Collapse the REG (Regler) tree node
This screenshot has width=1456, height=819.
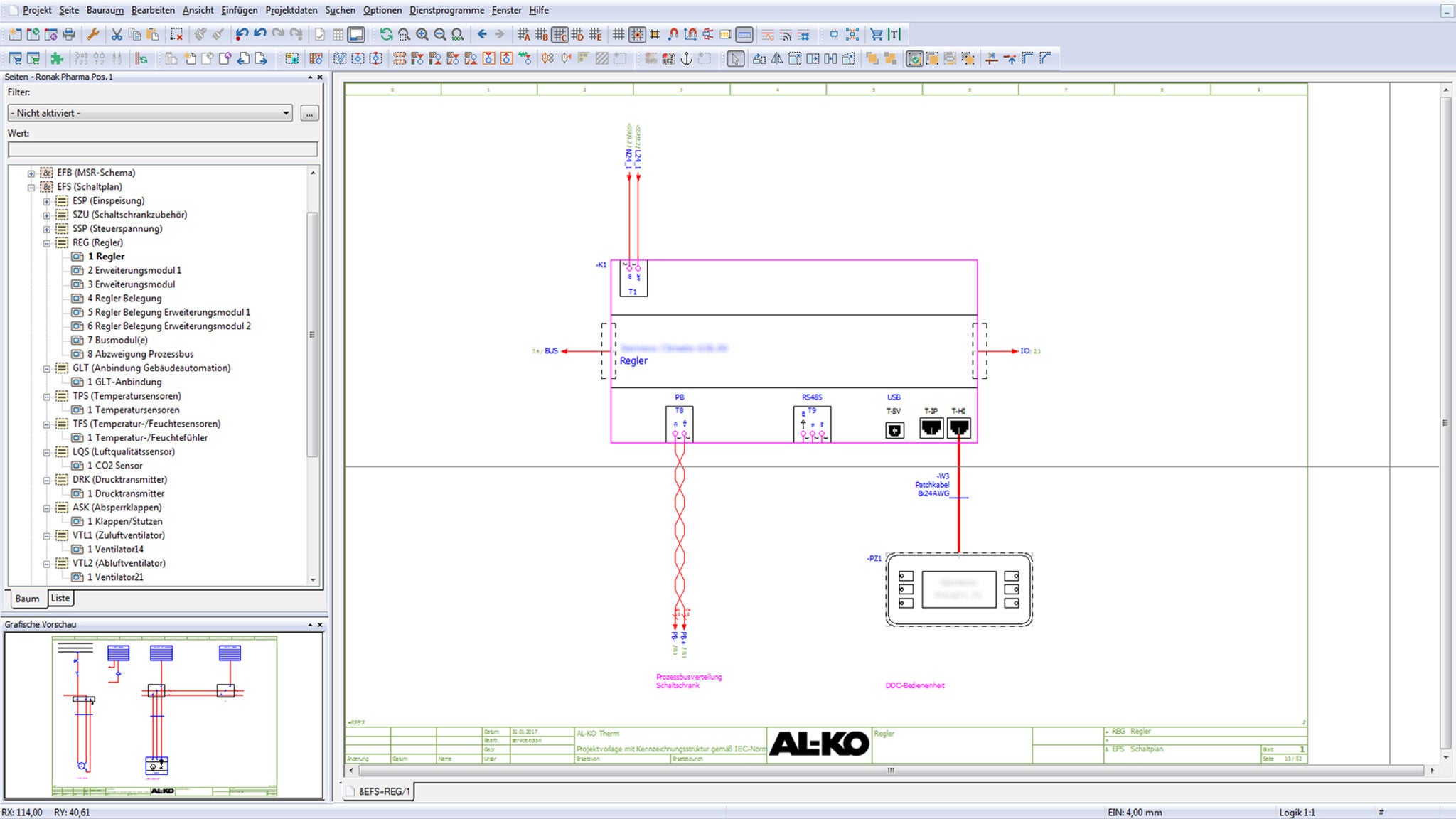click(47, 243)
